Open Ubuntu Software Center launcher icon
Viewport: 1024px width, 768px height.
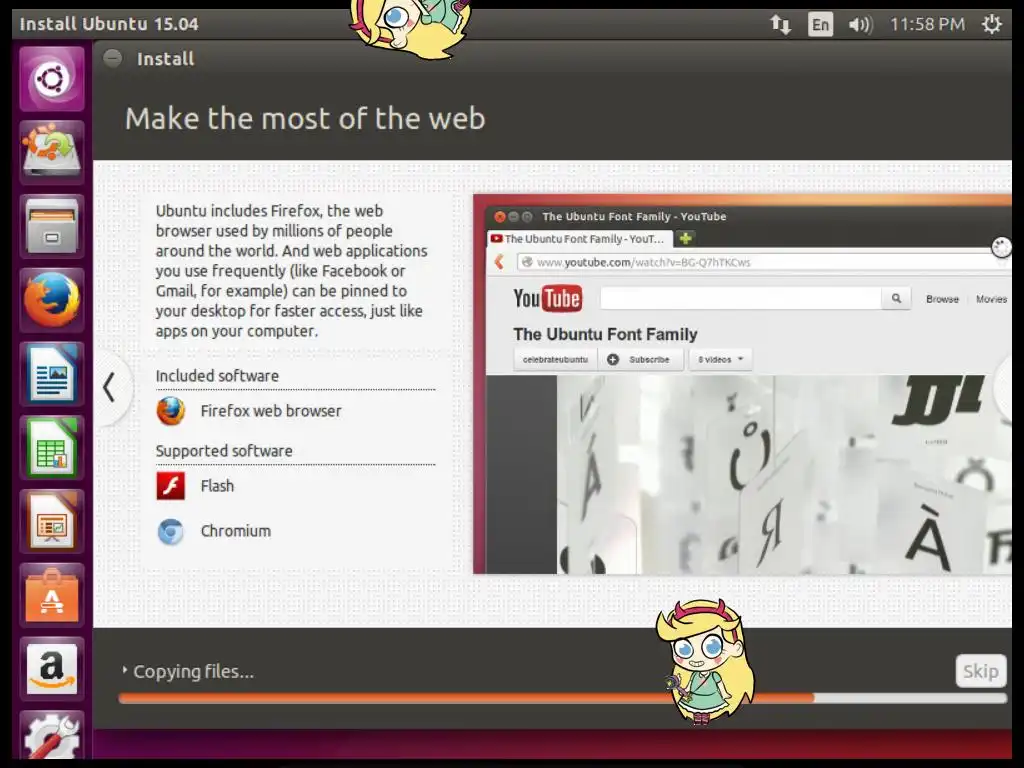(52, 596)
